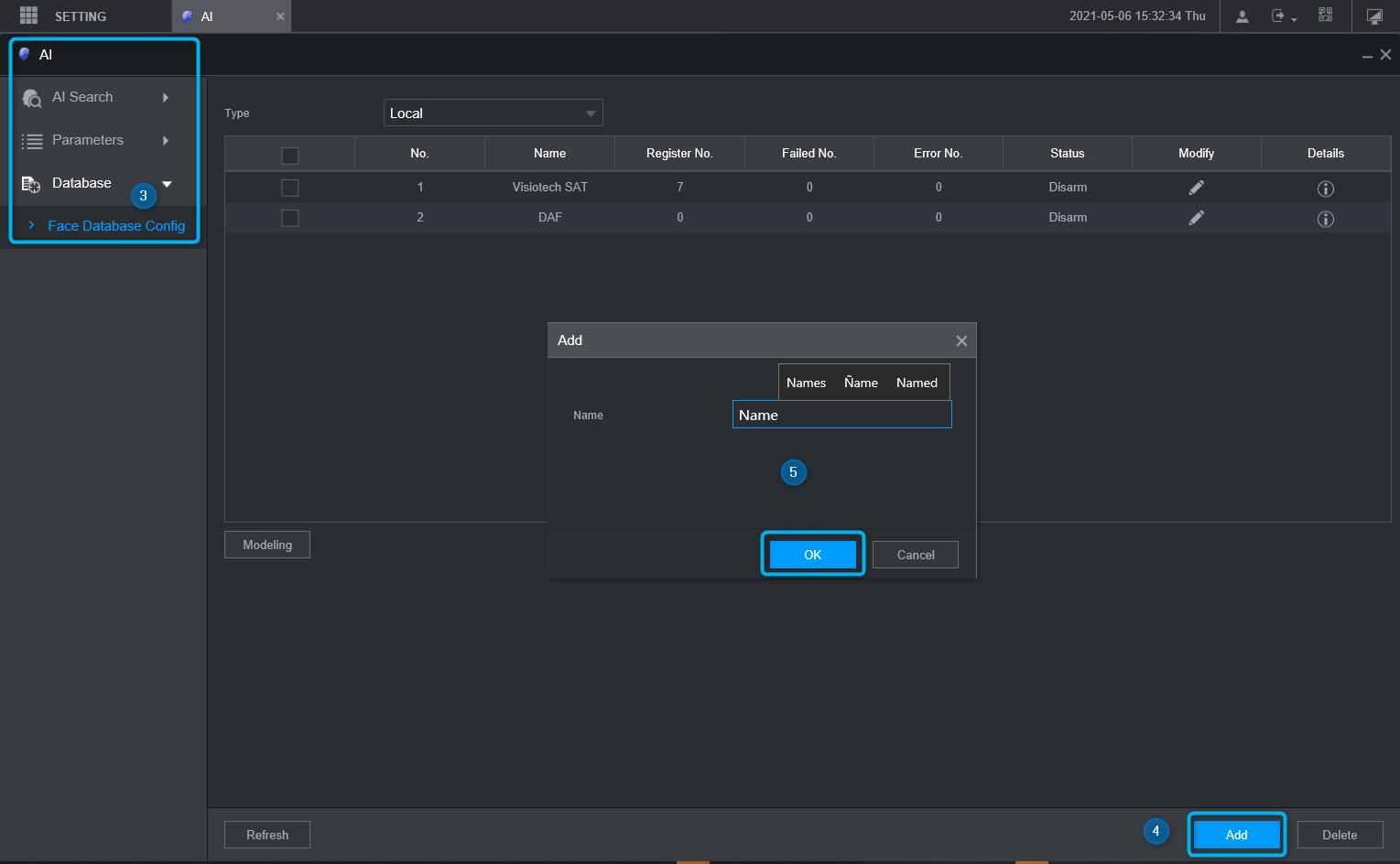The width and height of the screenshot is (1400, 864).
Task: Click the 'Visiotech SAT' name cell
Action: (x=550, y=187)
